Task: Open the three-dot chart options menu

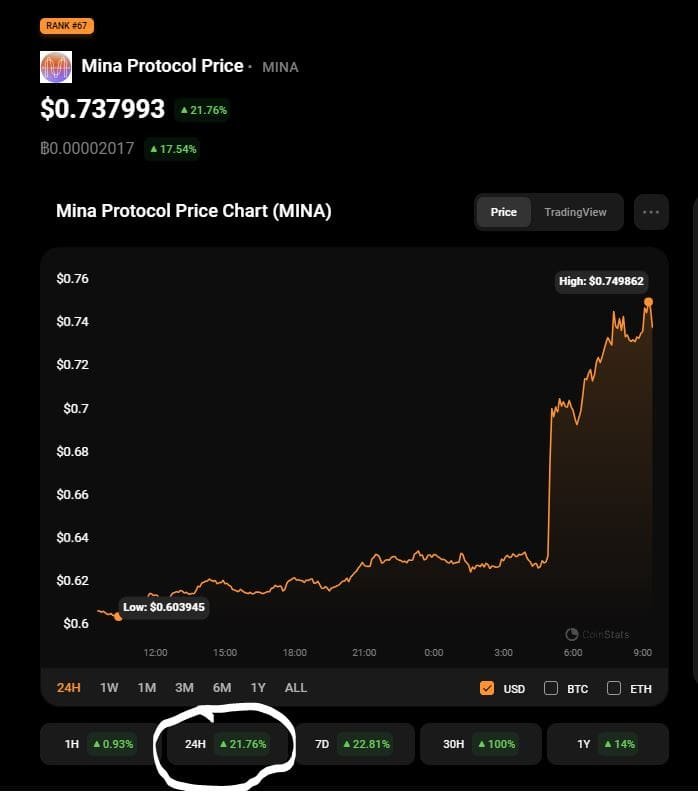Action: (x=651, y=212)
